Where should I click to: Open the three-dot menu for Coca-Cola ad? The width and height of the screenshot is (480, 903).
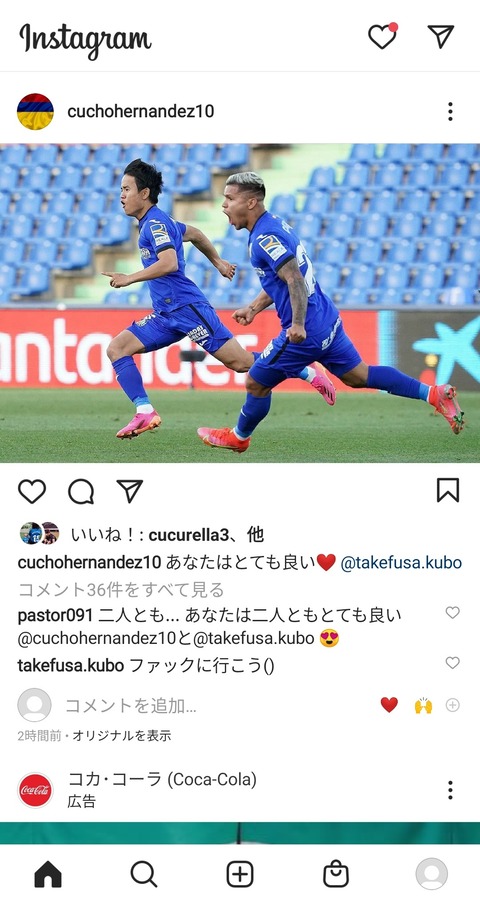[450, 790]
